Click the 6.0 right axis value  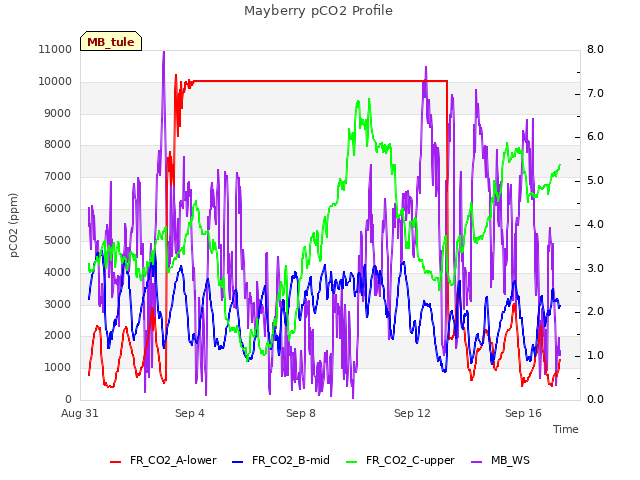point(596,137)
